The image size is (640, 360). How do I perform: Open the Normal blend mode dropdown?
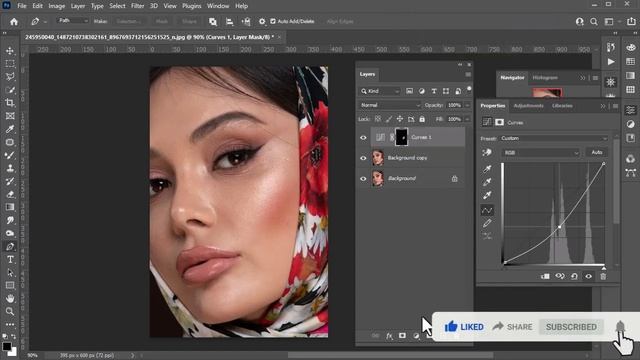pos(390,105)
